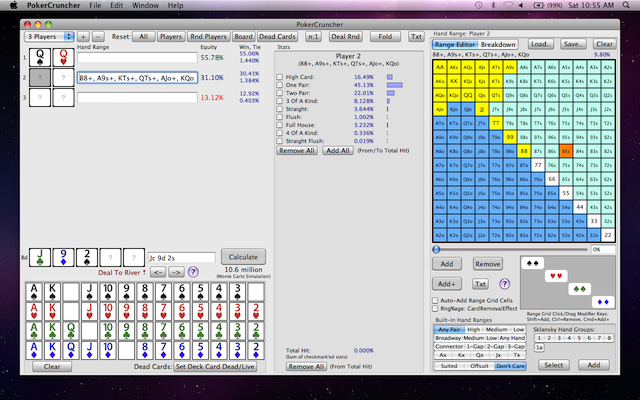Image resolution: width=640 pixels, height=400 pixels.
Task: Choose the Any Pair built-in range
Action: point(449,329)
